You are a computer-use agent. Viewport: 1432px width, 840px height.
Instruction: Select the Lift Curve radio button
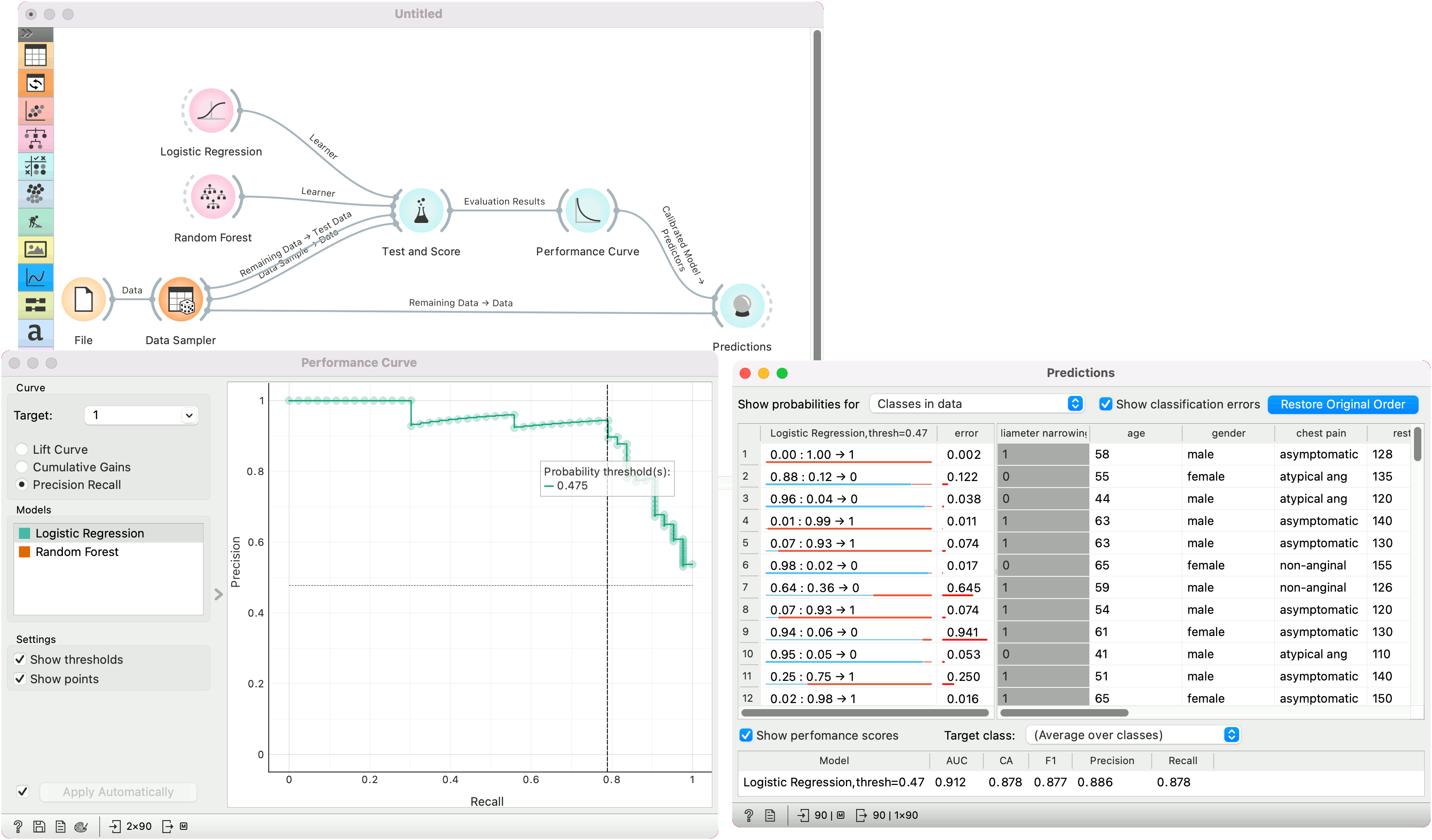point(22,449)
